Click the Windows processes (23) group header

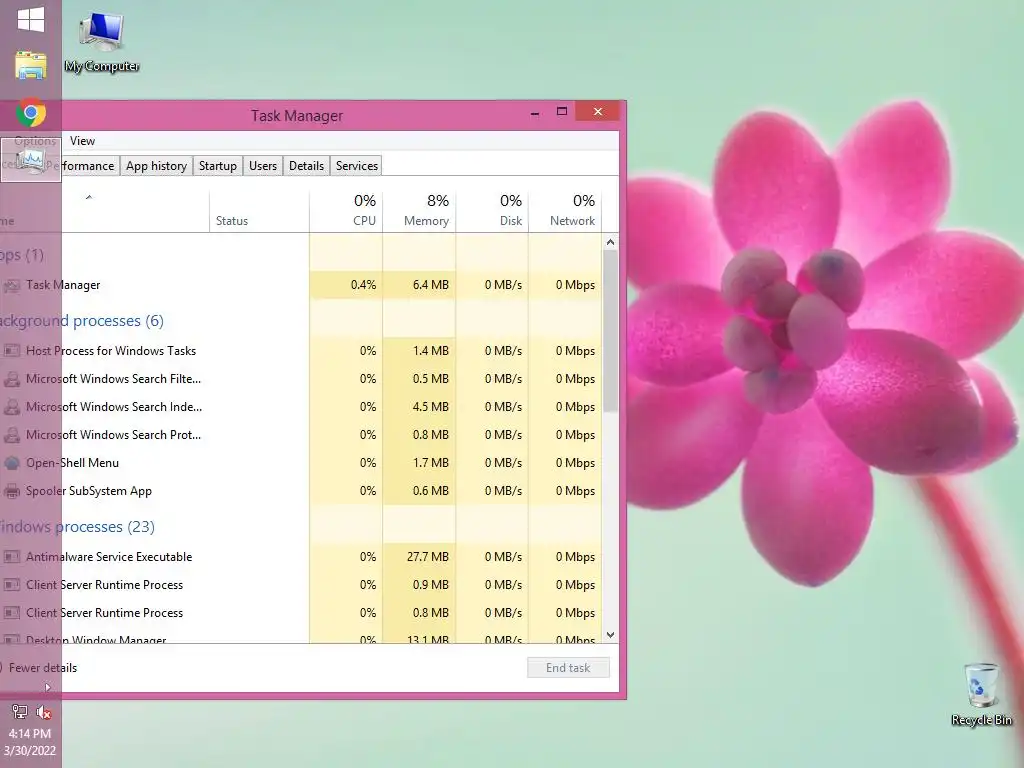coord(77,526)
